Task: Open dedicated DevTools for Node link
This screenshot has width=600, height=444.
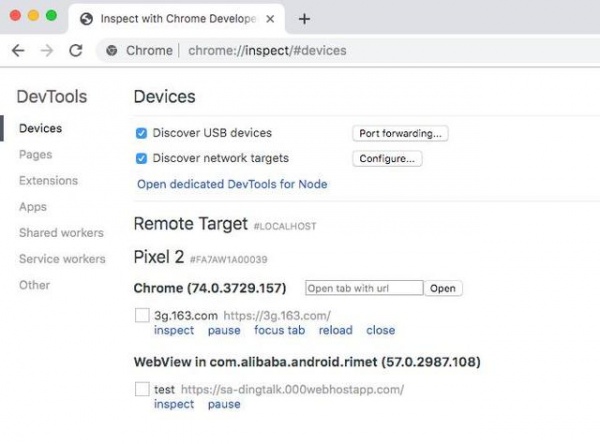Action: [x=232, y=184]
